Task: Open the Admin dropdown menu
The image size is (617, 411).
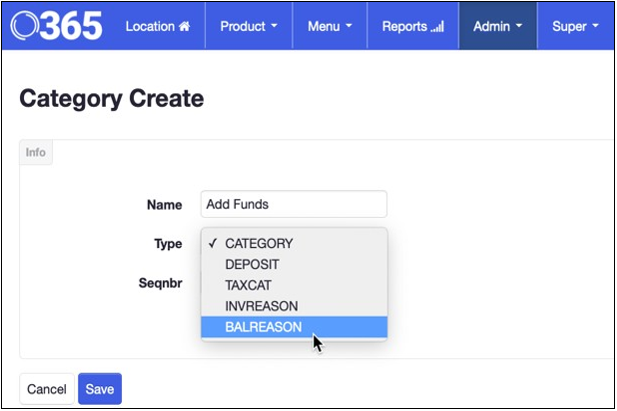Action: click(x=497, y=26)
